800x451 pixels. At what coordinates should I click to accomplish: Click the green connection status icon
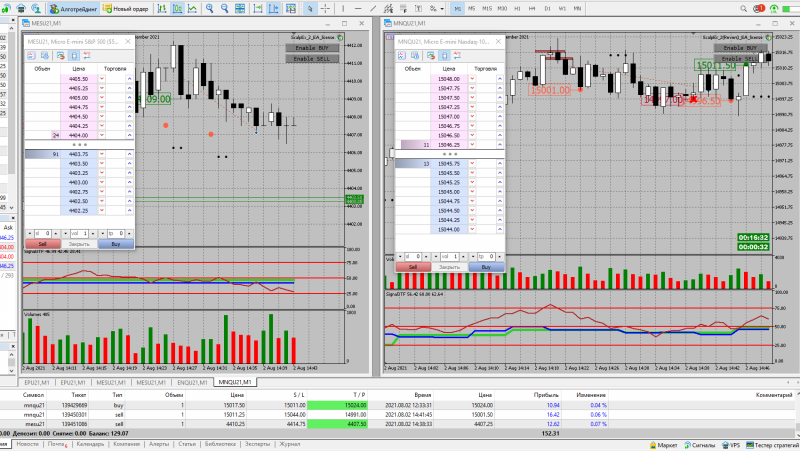(774, 9)
